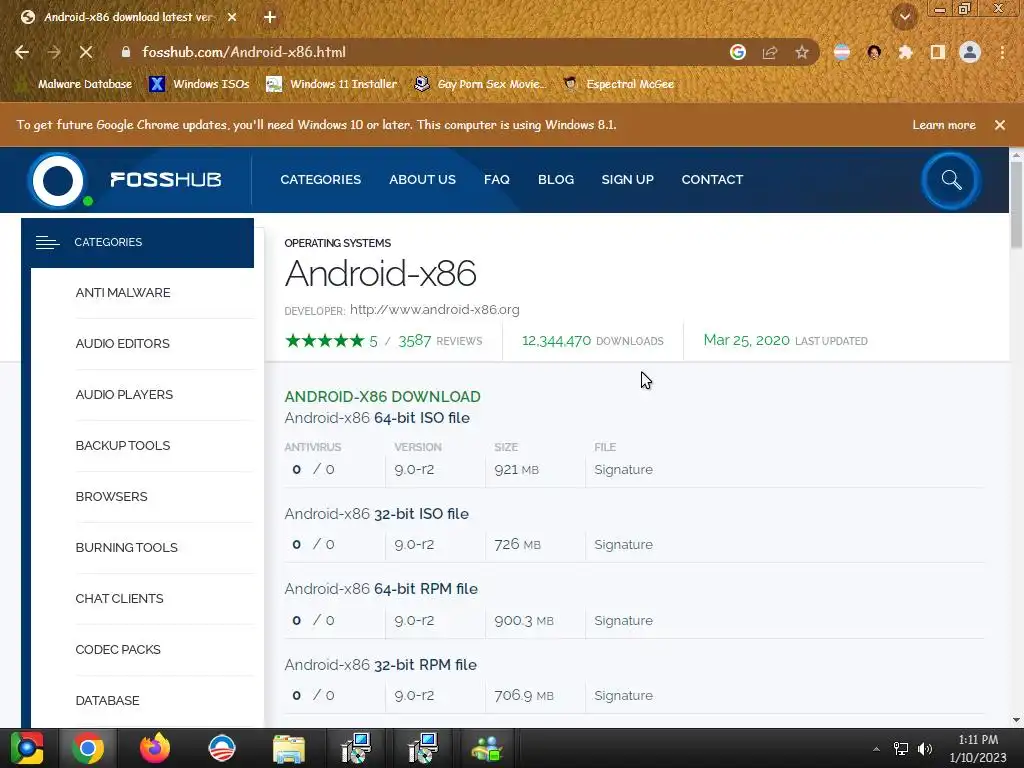Open the Windows ISOs bookmark
Screen dimensions: 1024x768
click(199, 84)
